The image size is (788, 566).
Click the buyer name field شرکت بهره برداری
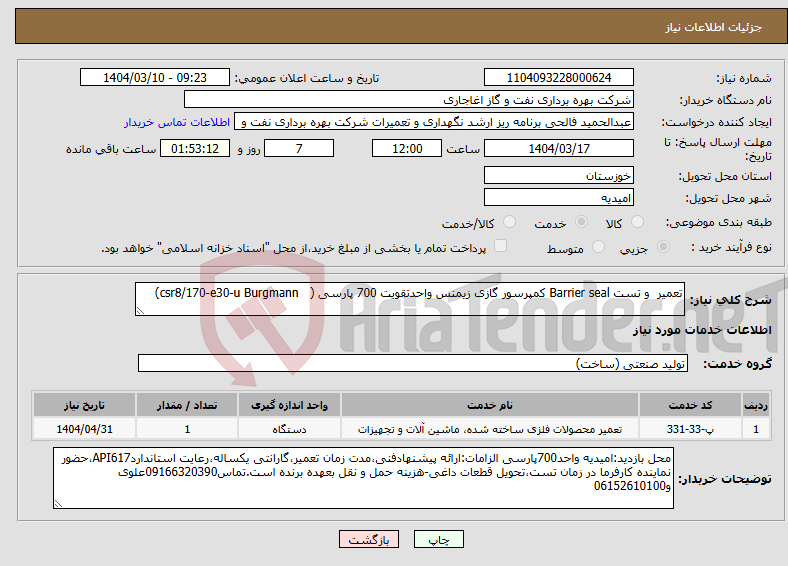tap(409, 100)
